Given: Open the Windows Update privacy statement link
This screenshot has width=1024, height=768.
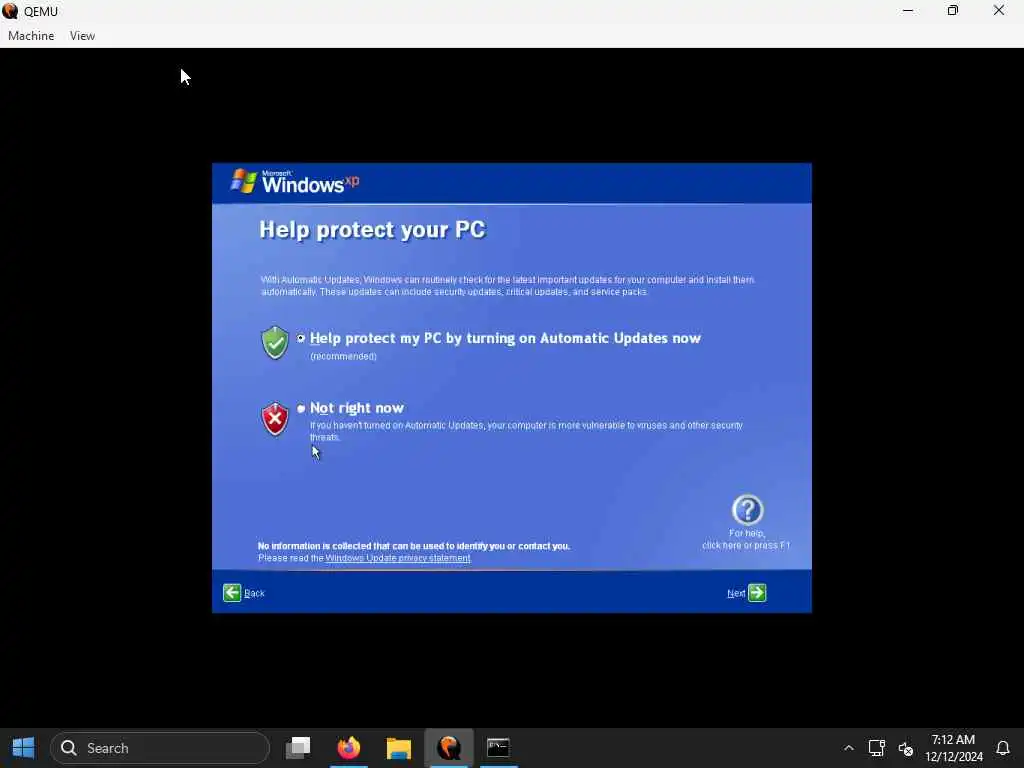Looking at the screenshot, I should (398, 558).
